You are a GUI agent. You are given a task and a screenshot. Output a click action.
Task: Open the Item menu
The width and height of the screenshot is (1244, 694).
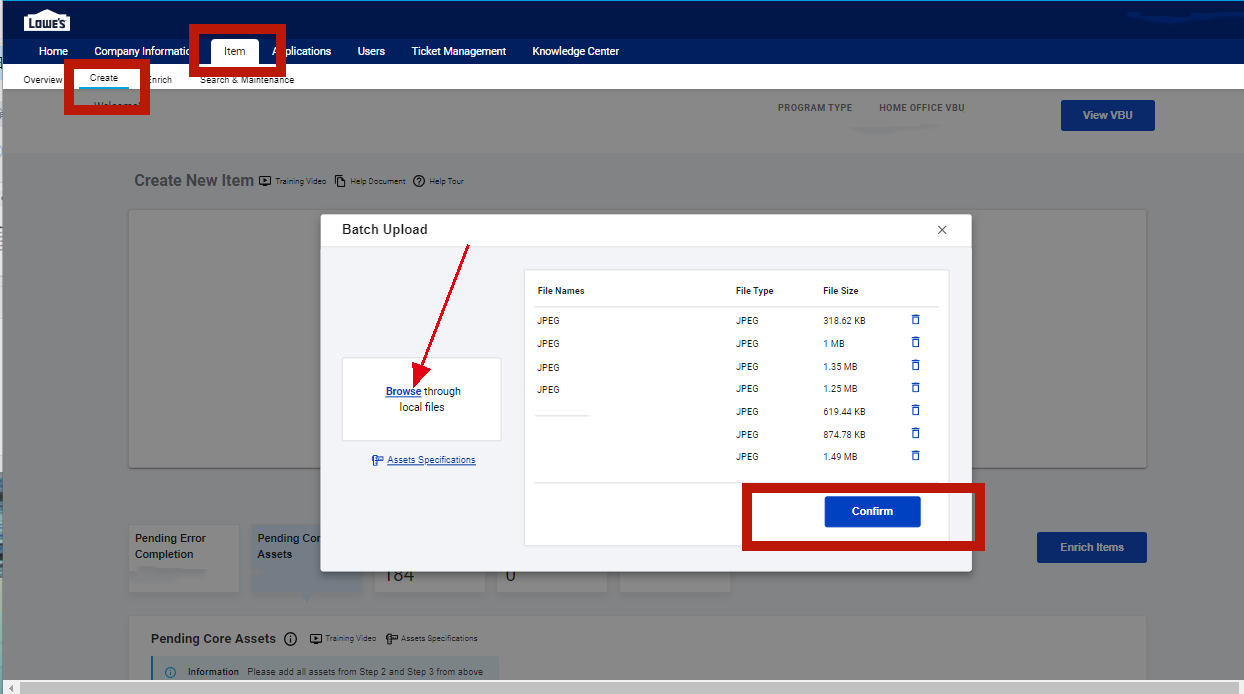pyautogui.click(x=235, y=51)
